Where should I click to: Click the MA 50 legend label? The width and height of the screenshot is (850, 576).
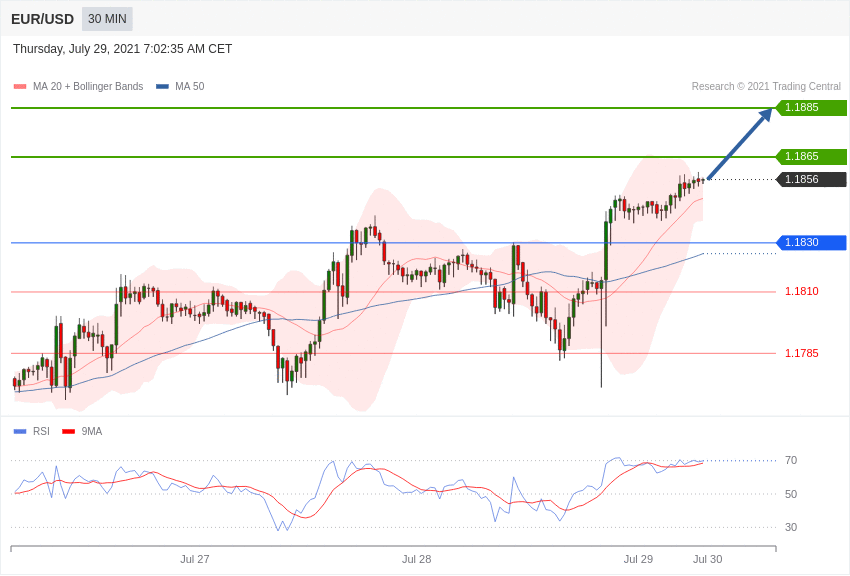click(190, 86)
